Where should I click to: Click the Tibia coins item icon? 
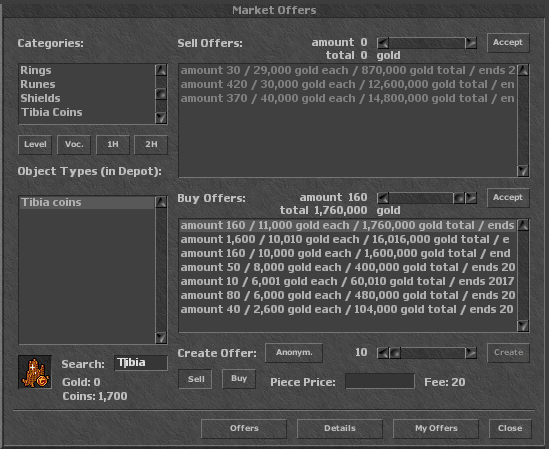click(x=35, y=372)
